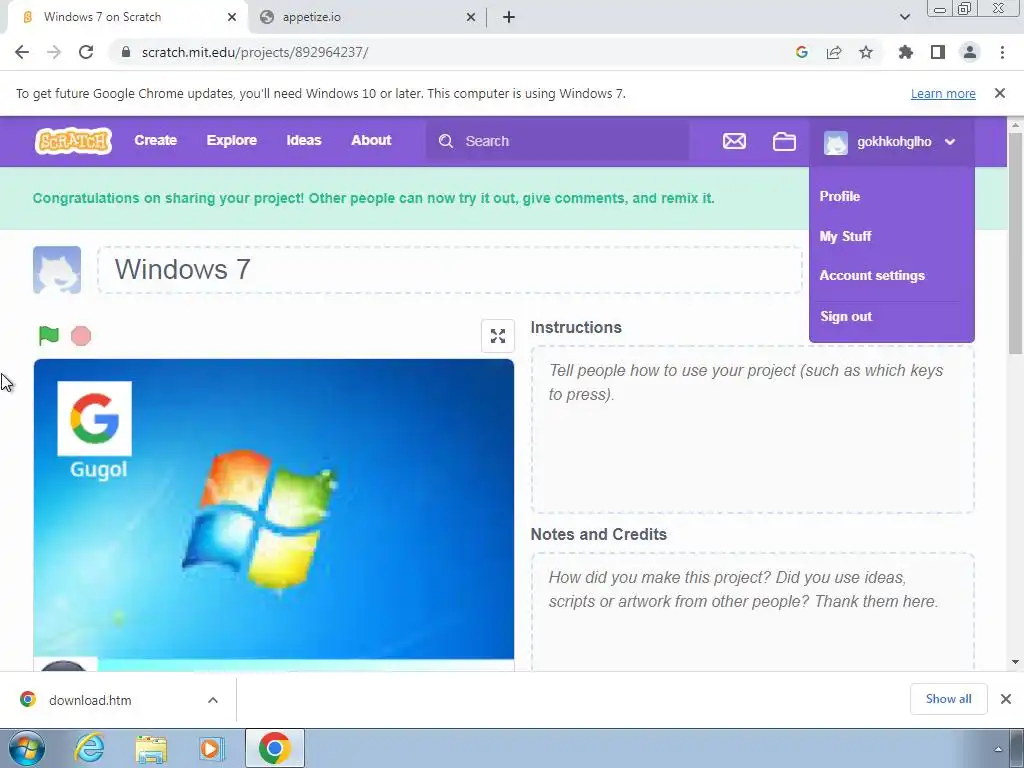The width and height of the screenshot is (1024, 768).
Task: Collapse the gokhkohglho account dropdown
Action: point(950,142)
